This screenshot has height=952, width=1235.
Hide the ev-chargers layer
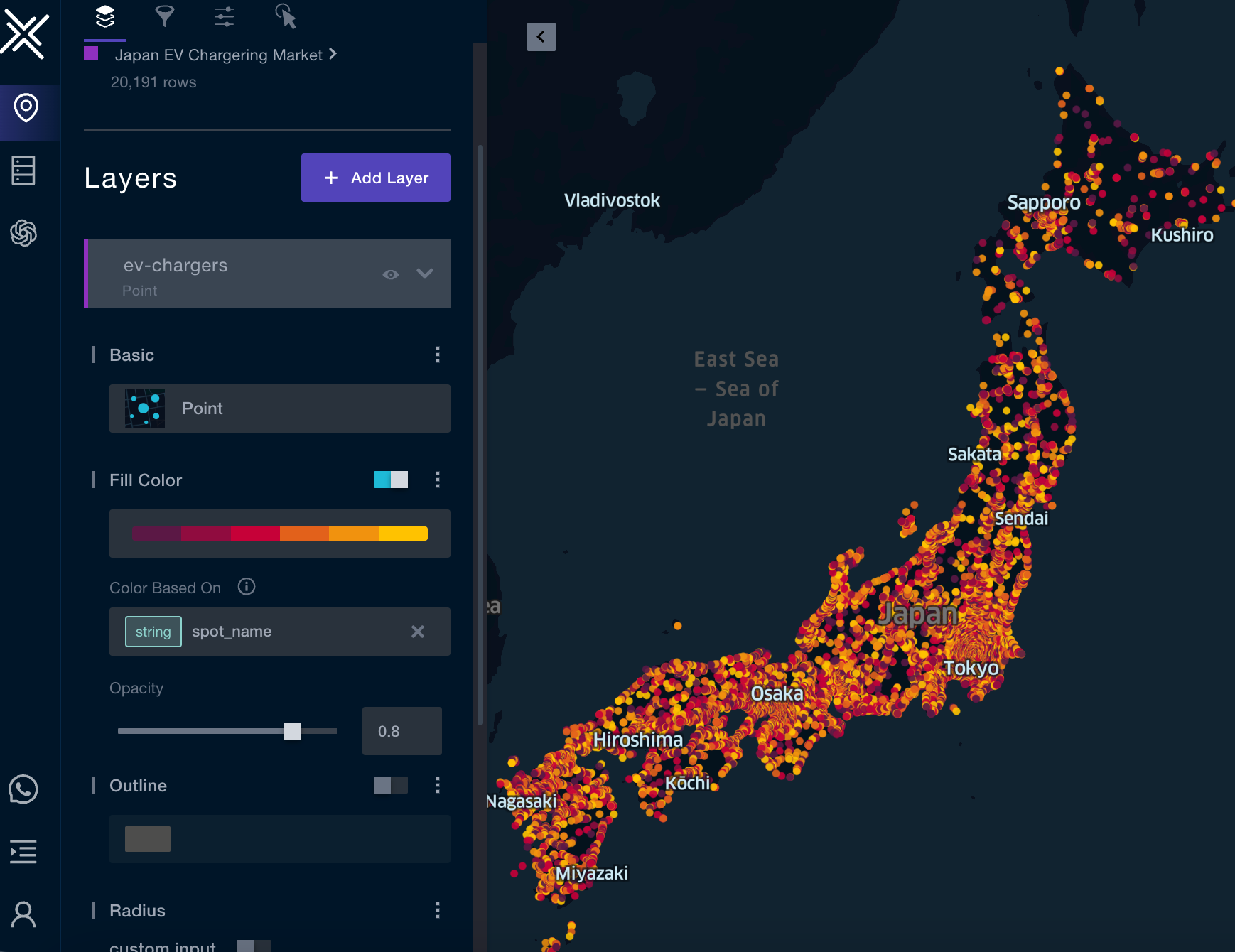click(x=390, y=274)
